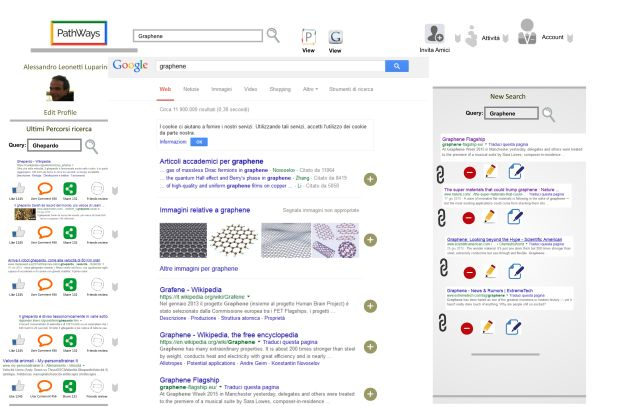
Task: Open the Altro dropdown in Google tabs
Action: tap(310, 89)
